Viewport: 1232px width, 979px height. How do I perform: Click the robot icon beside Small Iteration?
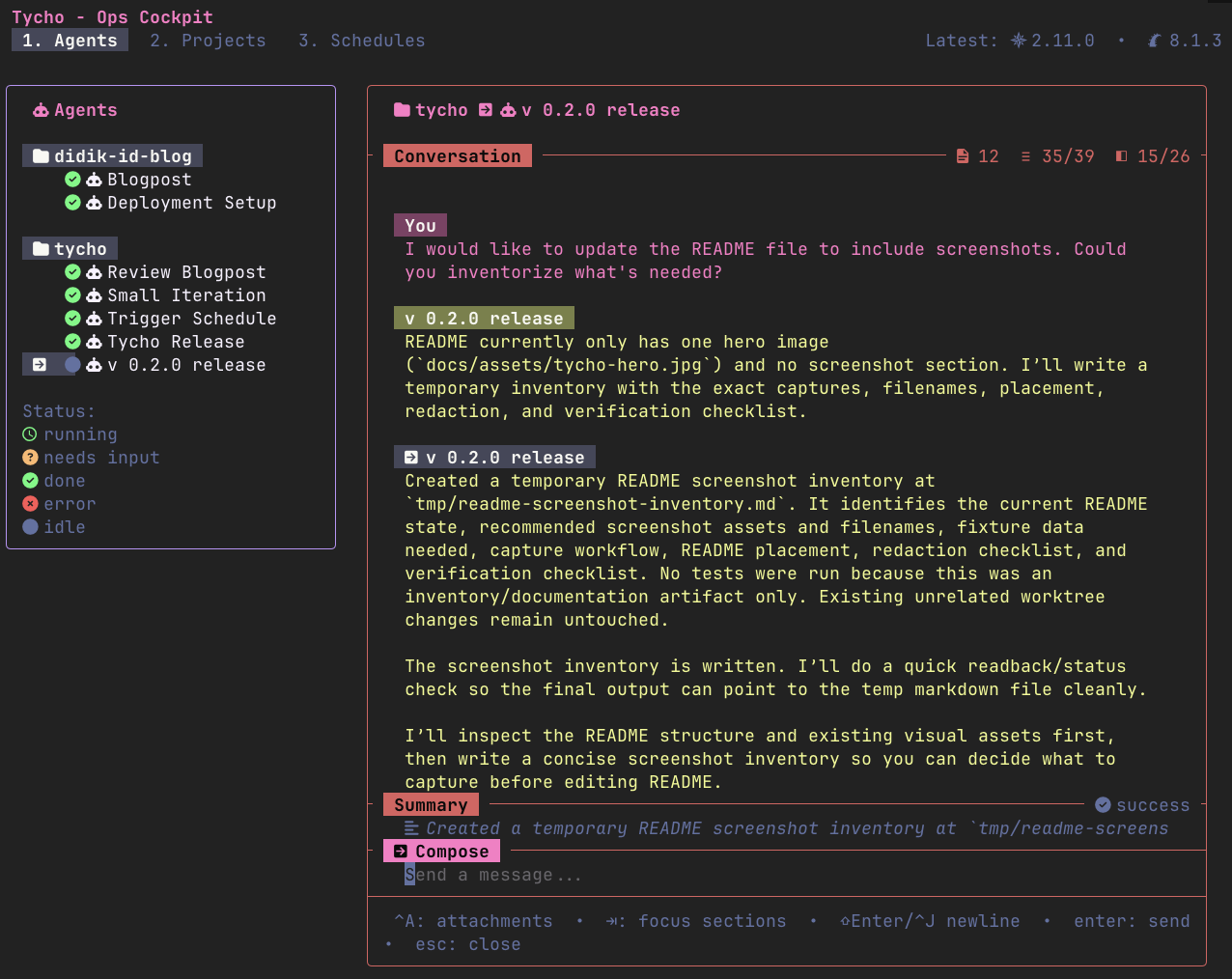(94, 295)
